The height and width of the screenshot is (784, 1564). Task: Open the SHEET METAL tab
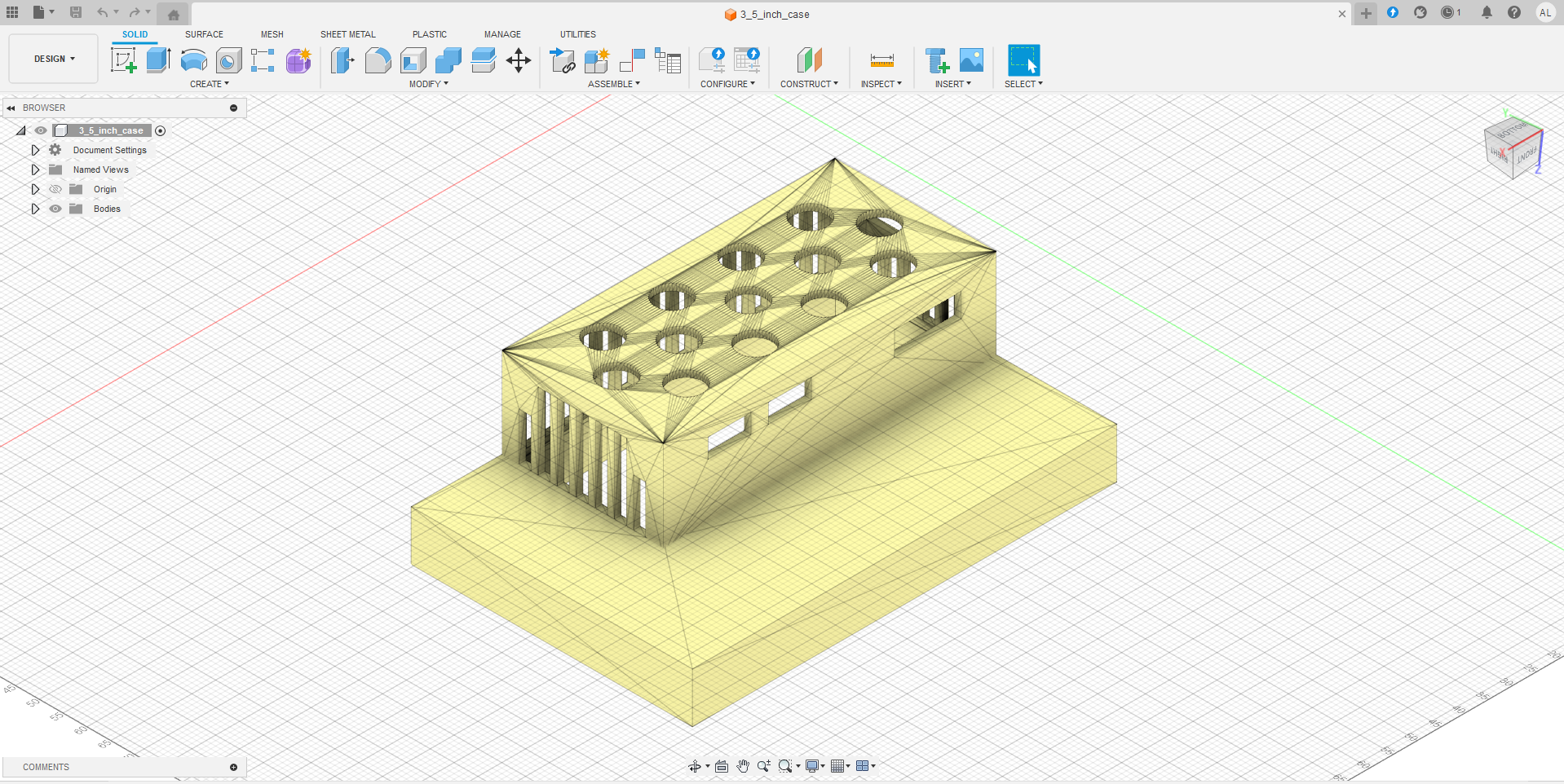347,34
